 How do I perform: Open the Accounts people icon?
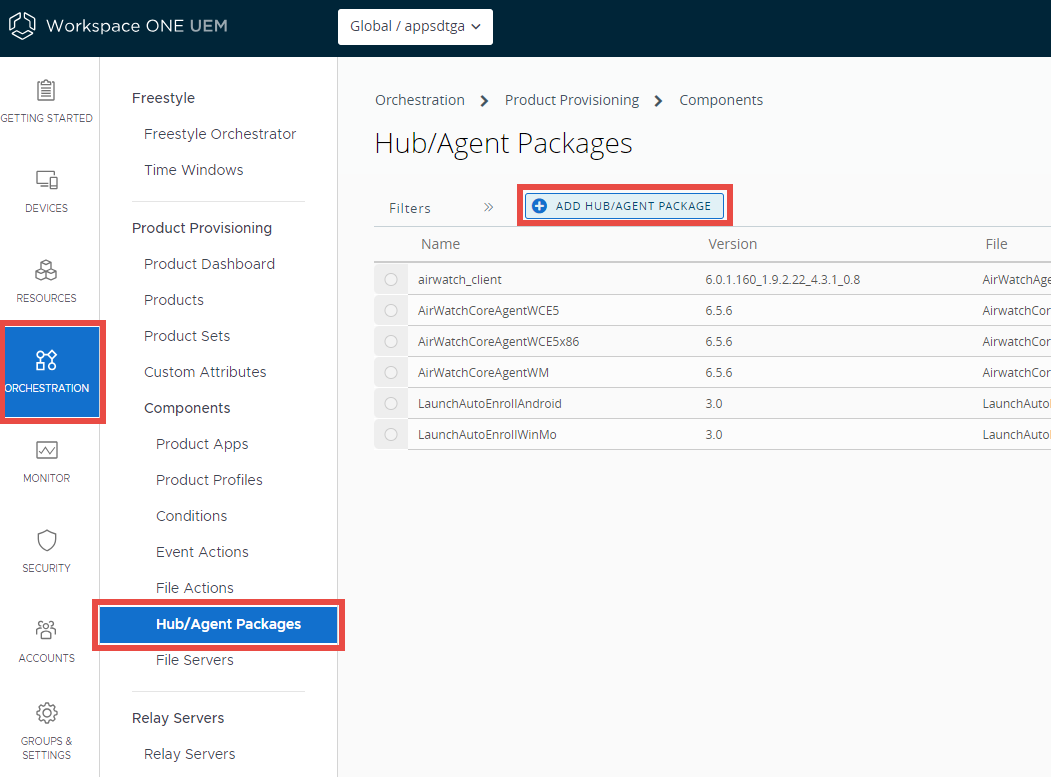coord(46,630)
